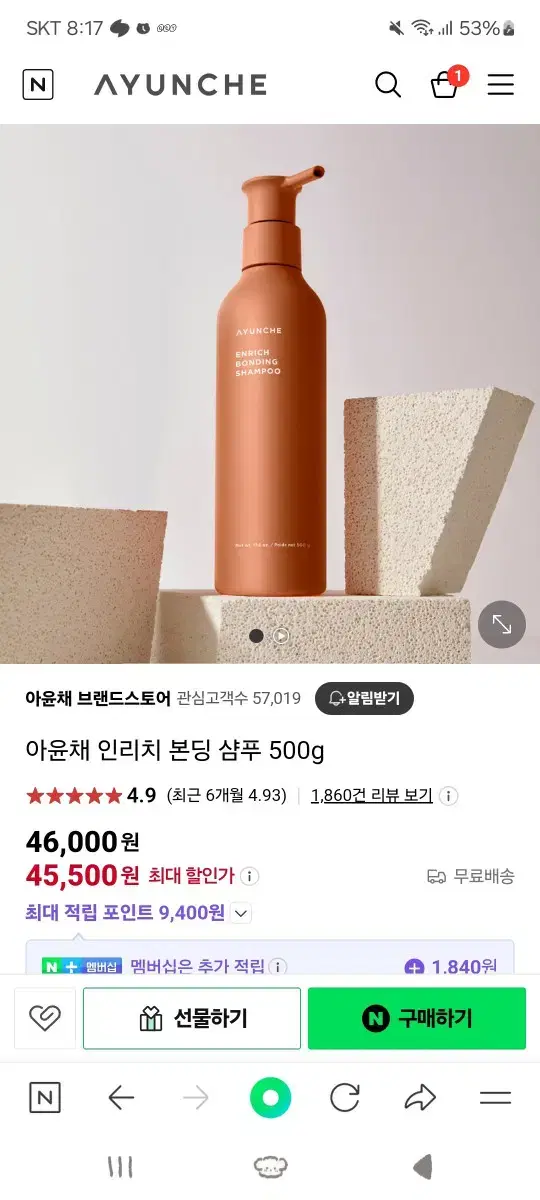Tap the search magnifier icon
The image size is (540, 1200).
pyautogui.click(x=388, y=85)
